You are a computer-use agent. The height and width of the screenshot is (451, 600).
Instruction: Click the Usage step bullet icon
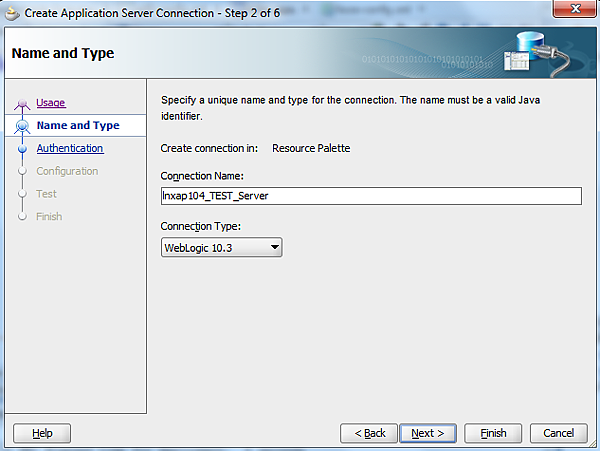pos(22,104)
